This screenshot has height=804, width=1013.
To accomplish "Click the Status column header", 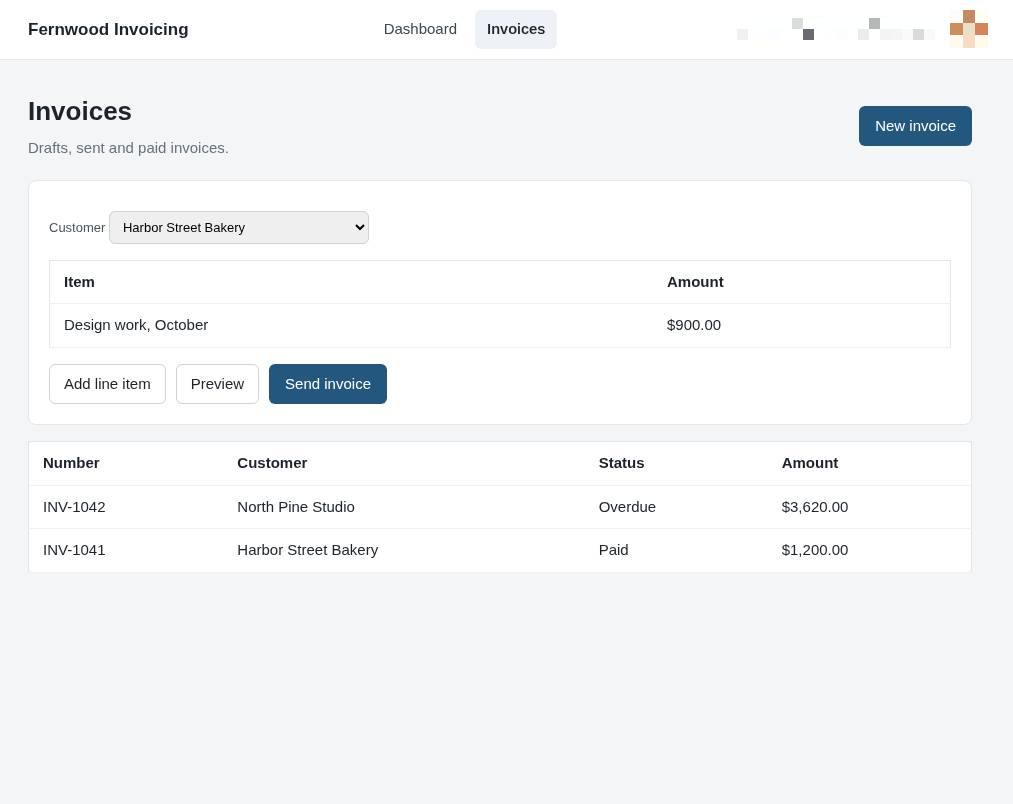I will 621,463.
